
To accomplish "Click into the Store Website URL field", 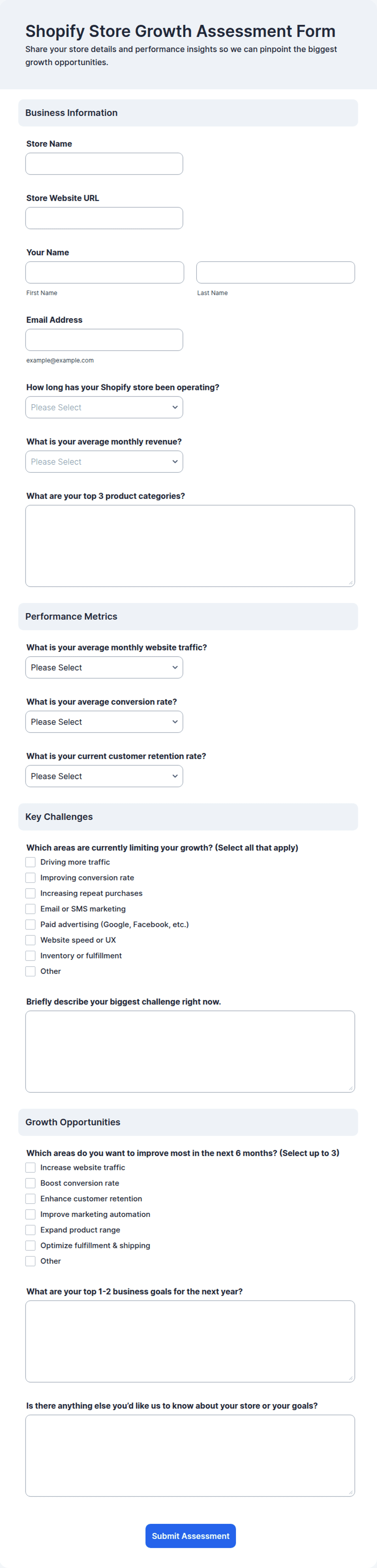I will [x=104, y=218].
